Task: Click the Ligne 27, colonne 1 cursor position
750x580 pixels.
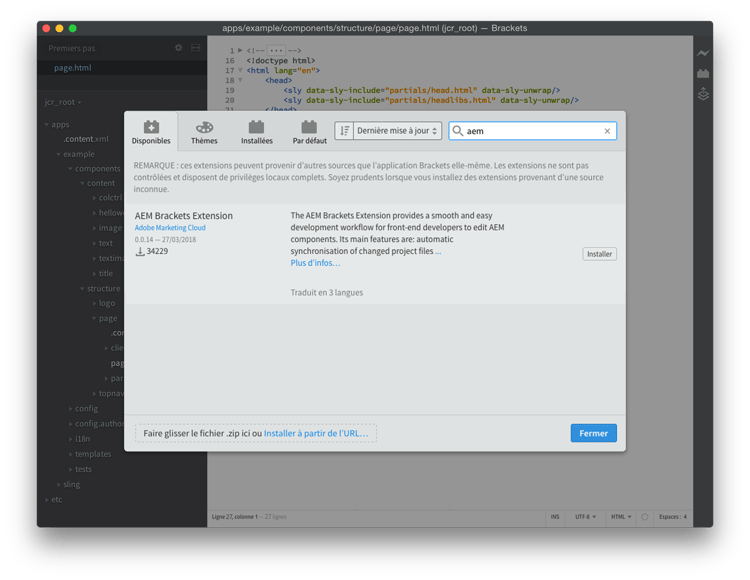Action: click(x=234, y=517)
